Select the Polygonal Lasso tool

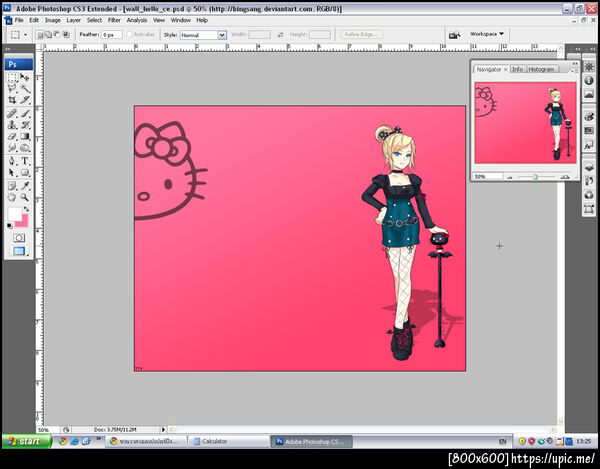(12, 89)
